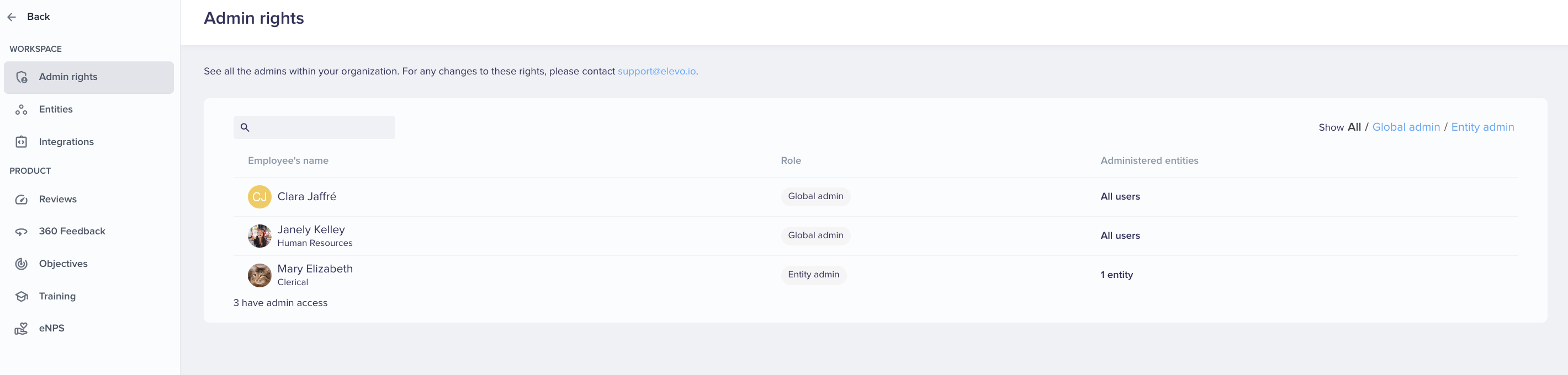The image size is (1568, 375).
Task: Filter by Entity admin
Action: pyautogui.click(x=1482, y=127)
